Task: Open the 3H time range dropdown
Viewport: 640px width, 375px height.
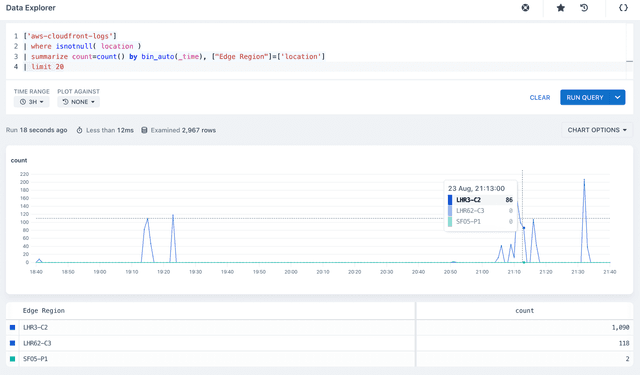Action: coord(31,102)
